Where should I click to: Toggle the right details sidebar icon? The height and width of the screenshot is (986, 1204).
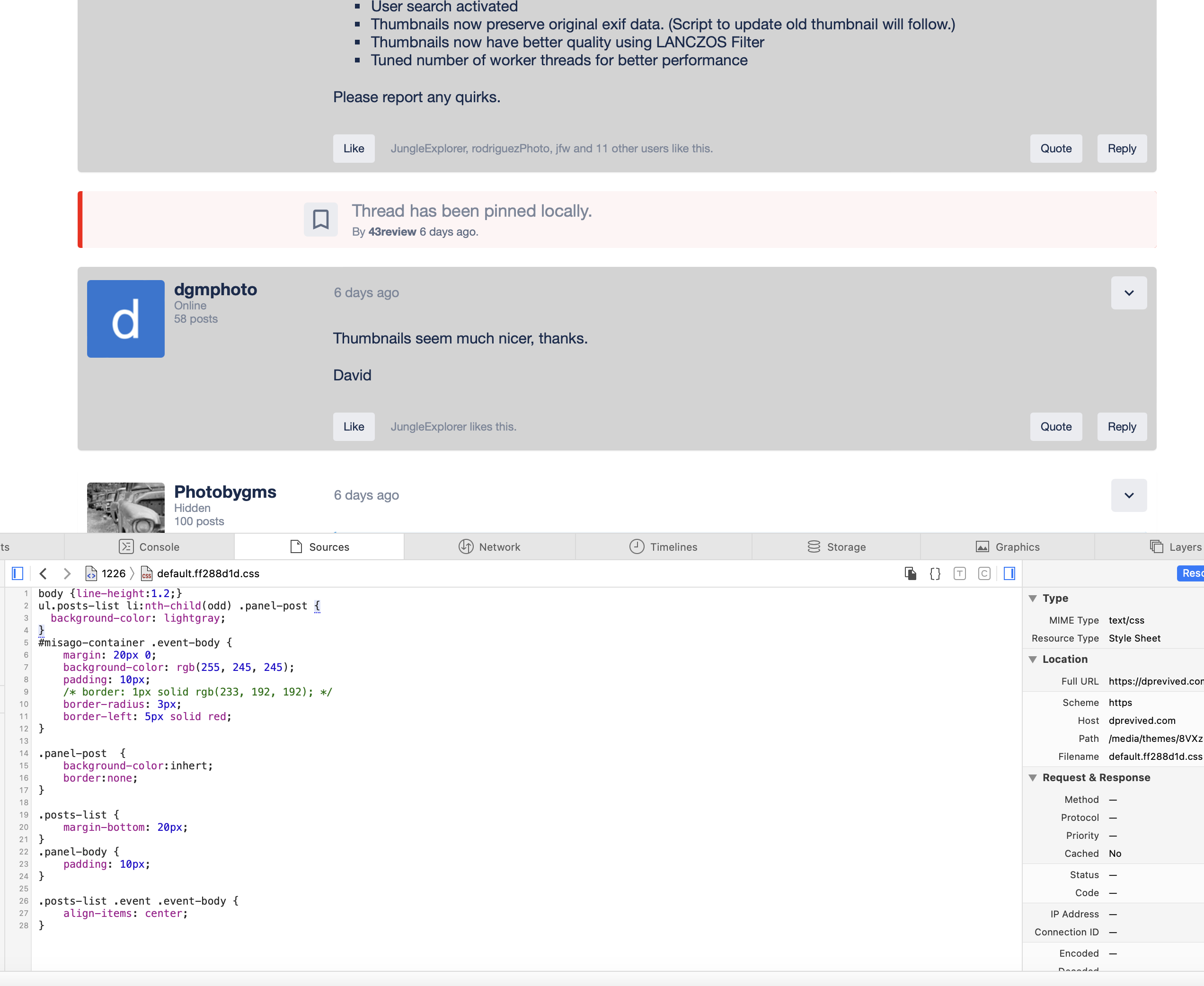[x=1009, y=573]
